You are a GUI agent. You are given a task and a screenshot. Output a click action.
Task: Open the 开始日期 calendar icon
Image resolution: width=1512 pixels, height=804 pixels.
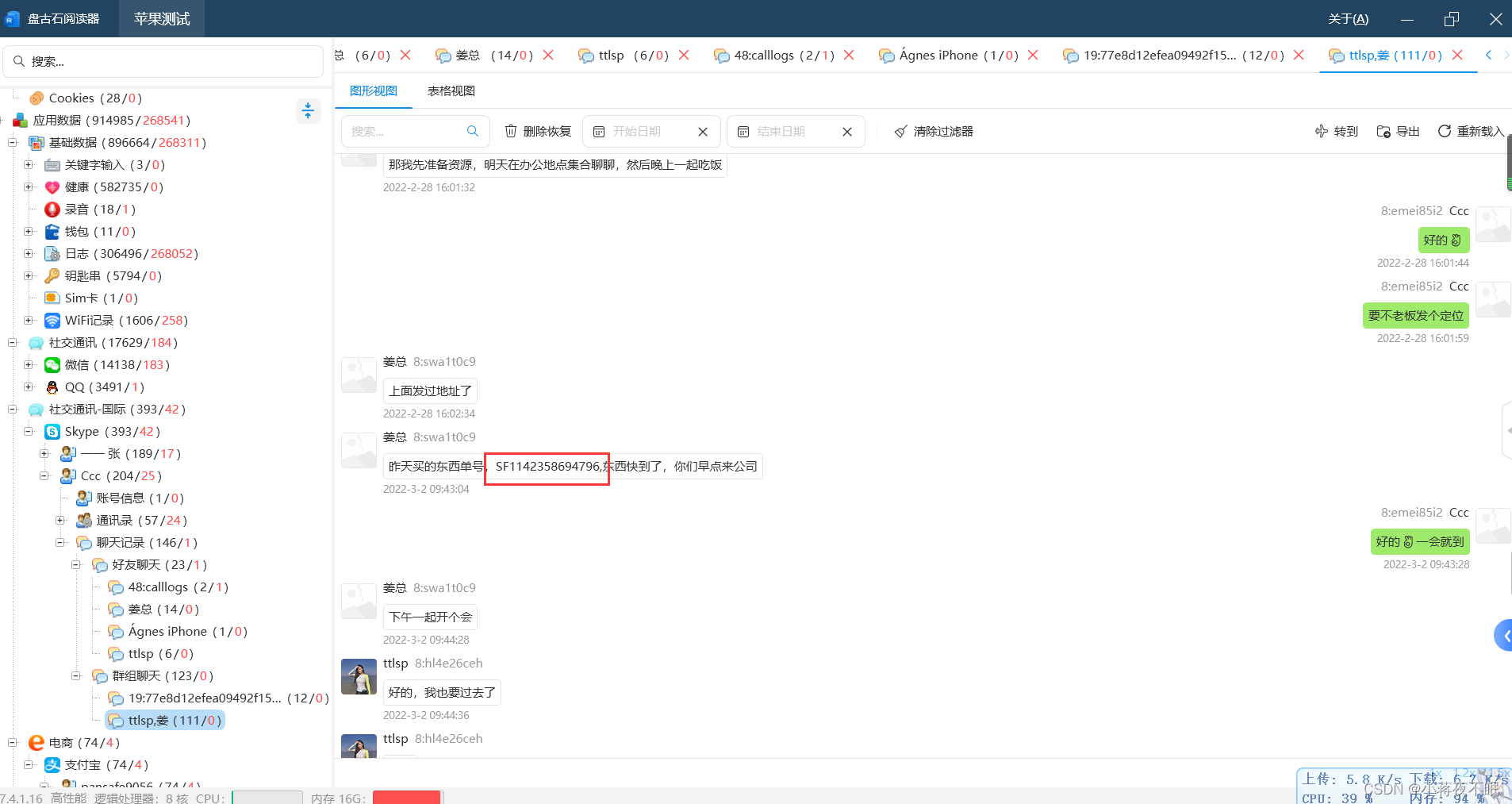pyautogui.click(x=599, y=131)
